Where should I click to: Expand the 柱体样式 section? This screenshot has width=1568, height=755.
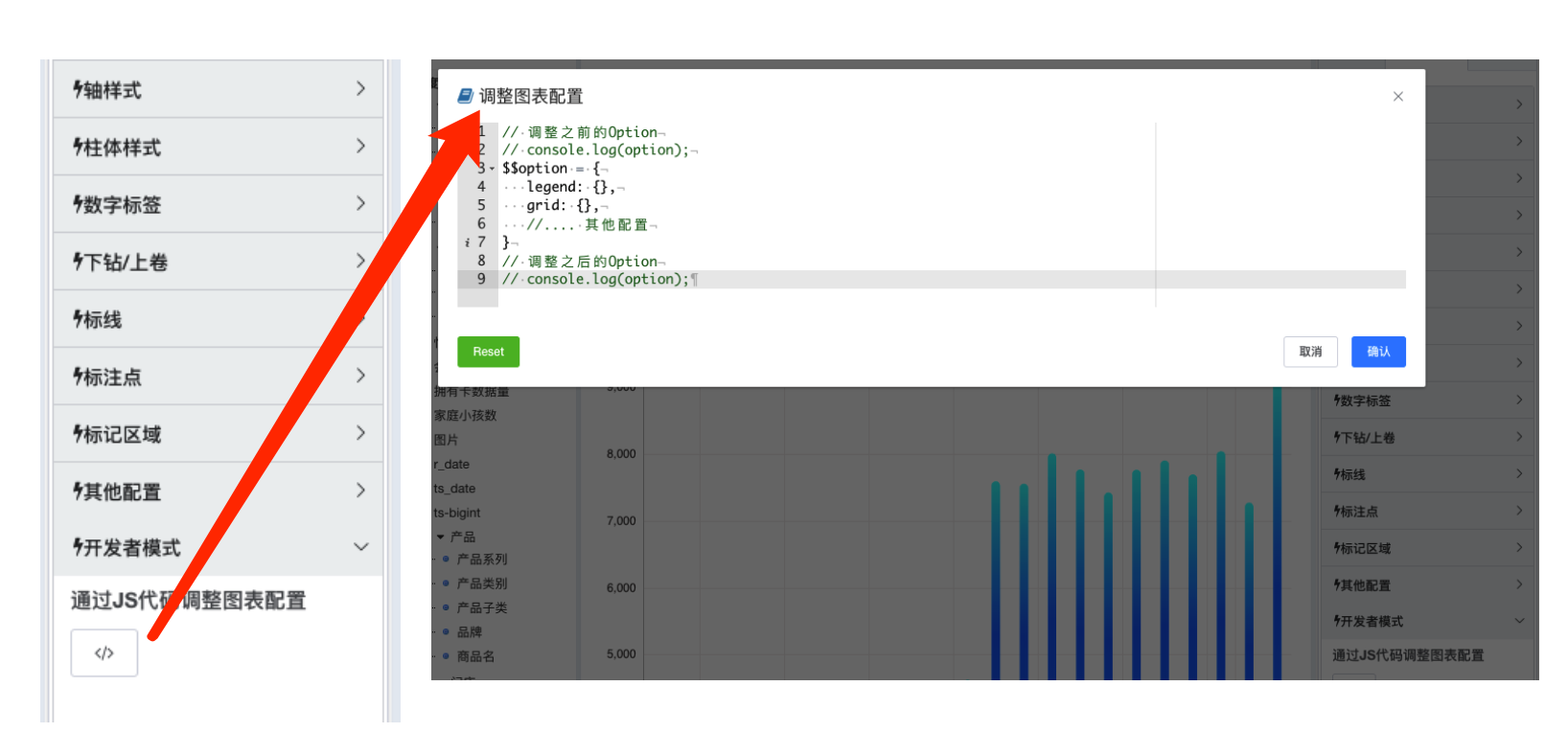(x=219, y=147)
